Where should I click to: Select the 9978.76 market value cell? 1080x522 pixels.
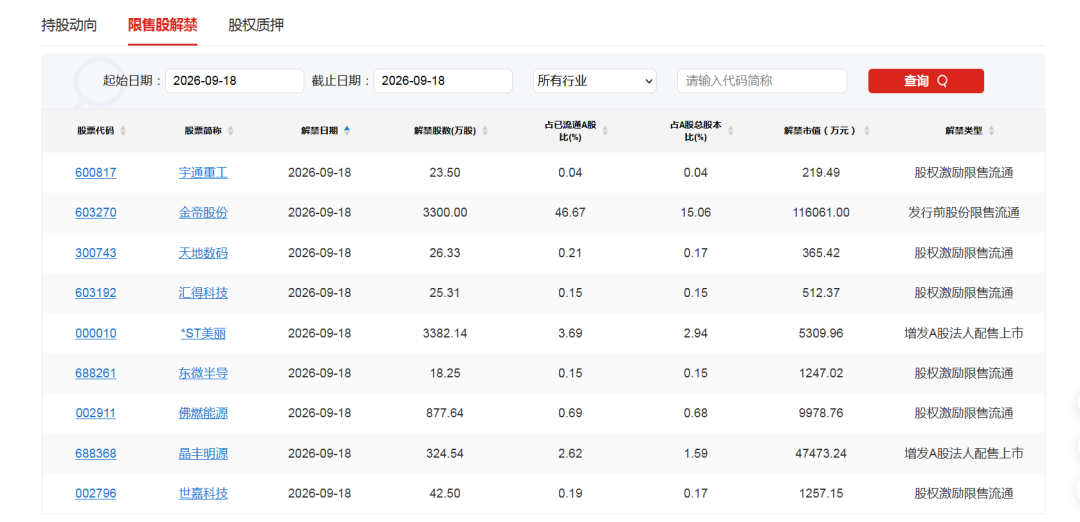821,414
